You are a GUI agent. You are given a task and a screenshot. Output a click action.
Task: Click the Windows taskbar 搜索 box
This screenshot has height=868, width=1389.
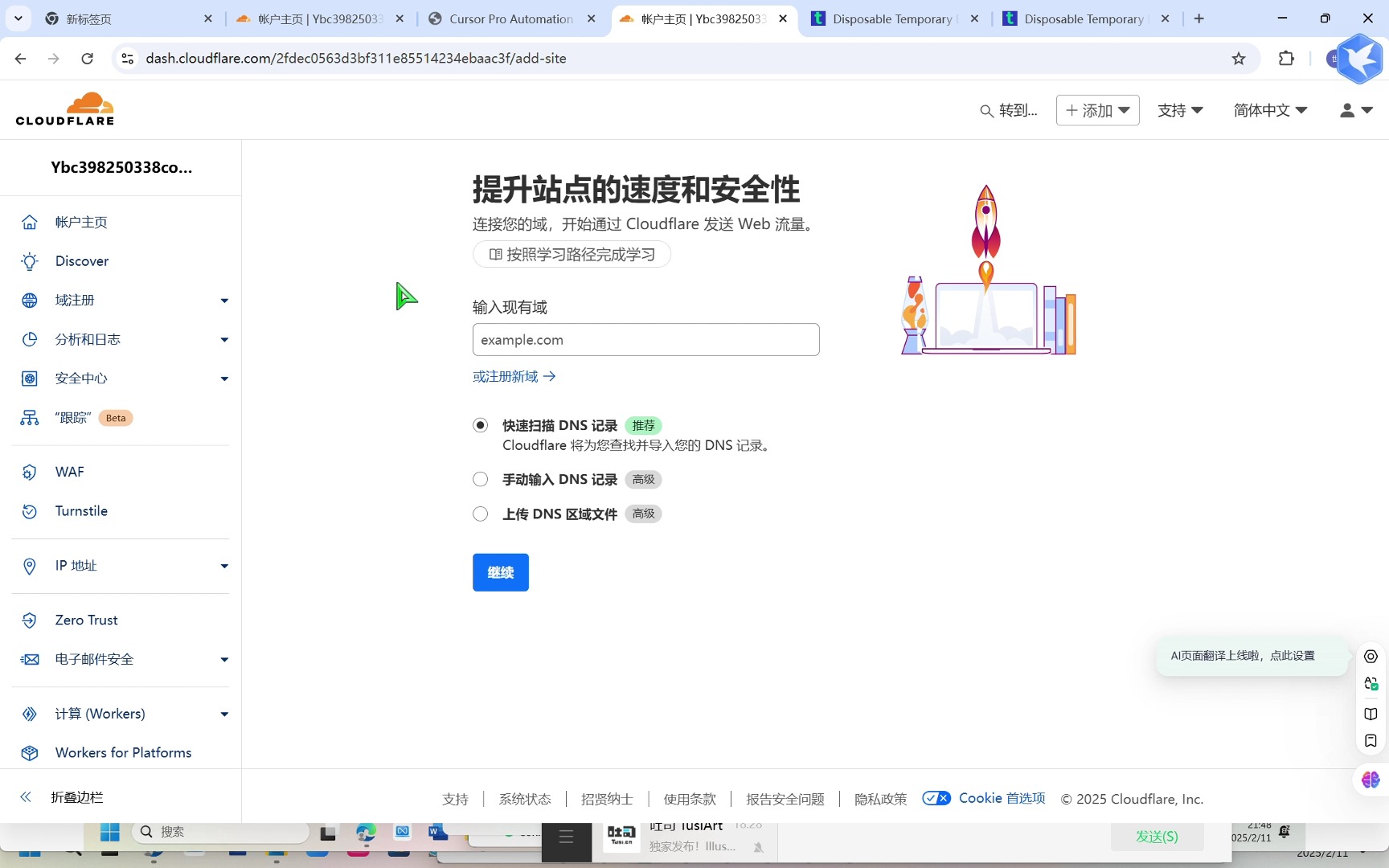point(221,832)
